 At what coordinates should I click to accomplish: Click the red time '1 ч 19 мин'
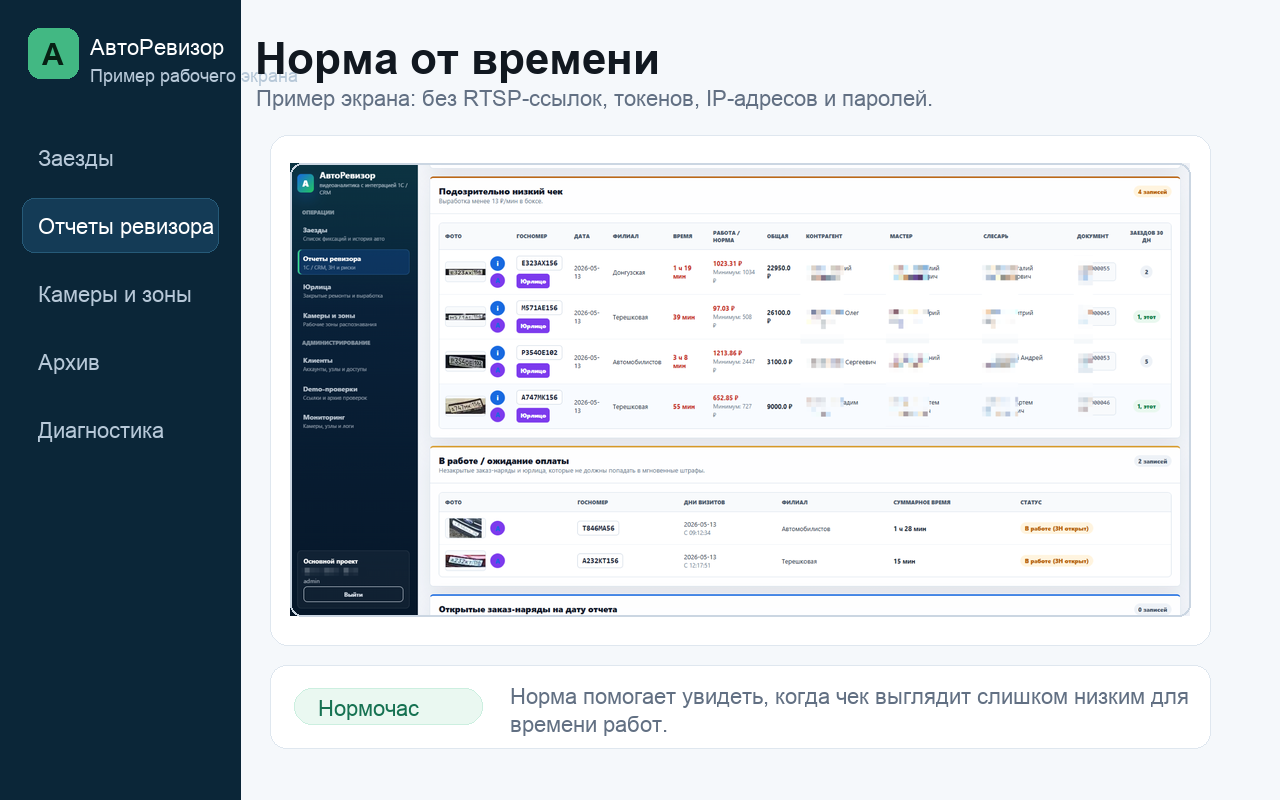point(682,271)
